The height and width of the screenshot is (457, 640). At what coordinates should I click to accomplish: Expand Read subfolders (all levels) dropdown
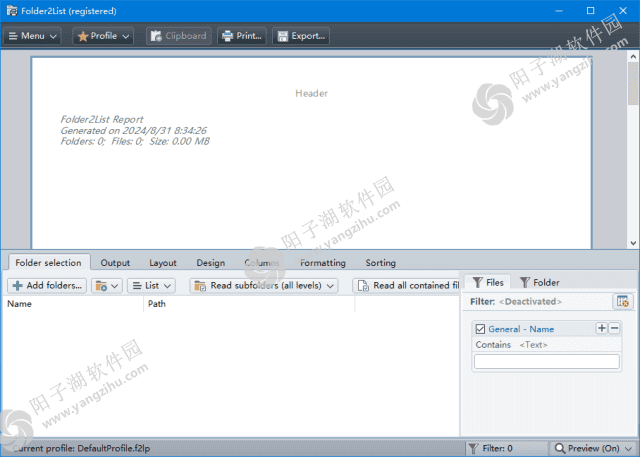point(264,286)
